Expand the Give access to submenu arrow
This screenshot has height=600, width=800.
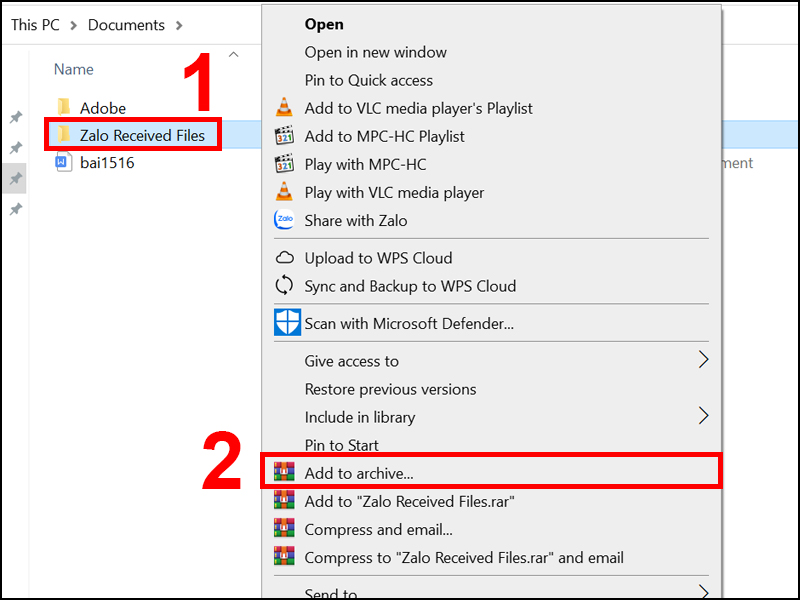(x=703, y=360)
